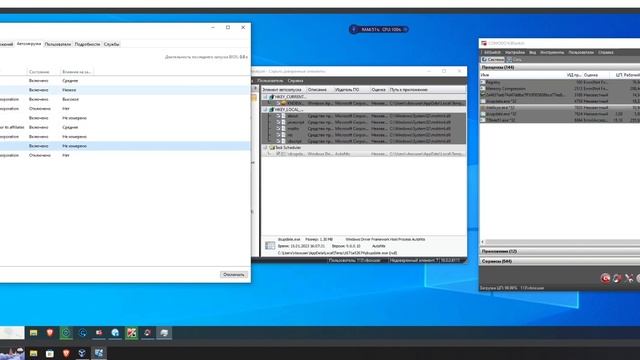Image resolution: width=640 pixels, height=360 pixels.
Task: Expand the Сервисы (644) section
Action: click(x=560, y=261)
